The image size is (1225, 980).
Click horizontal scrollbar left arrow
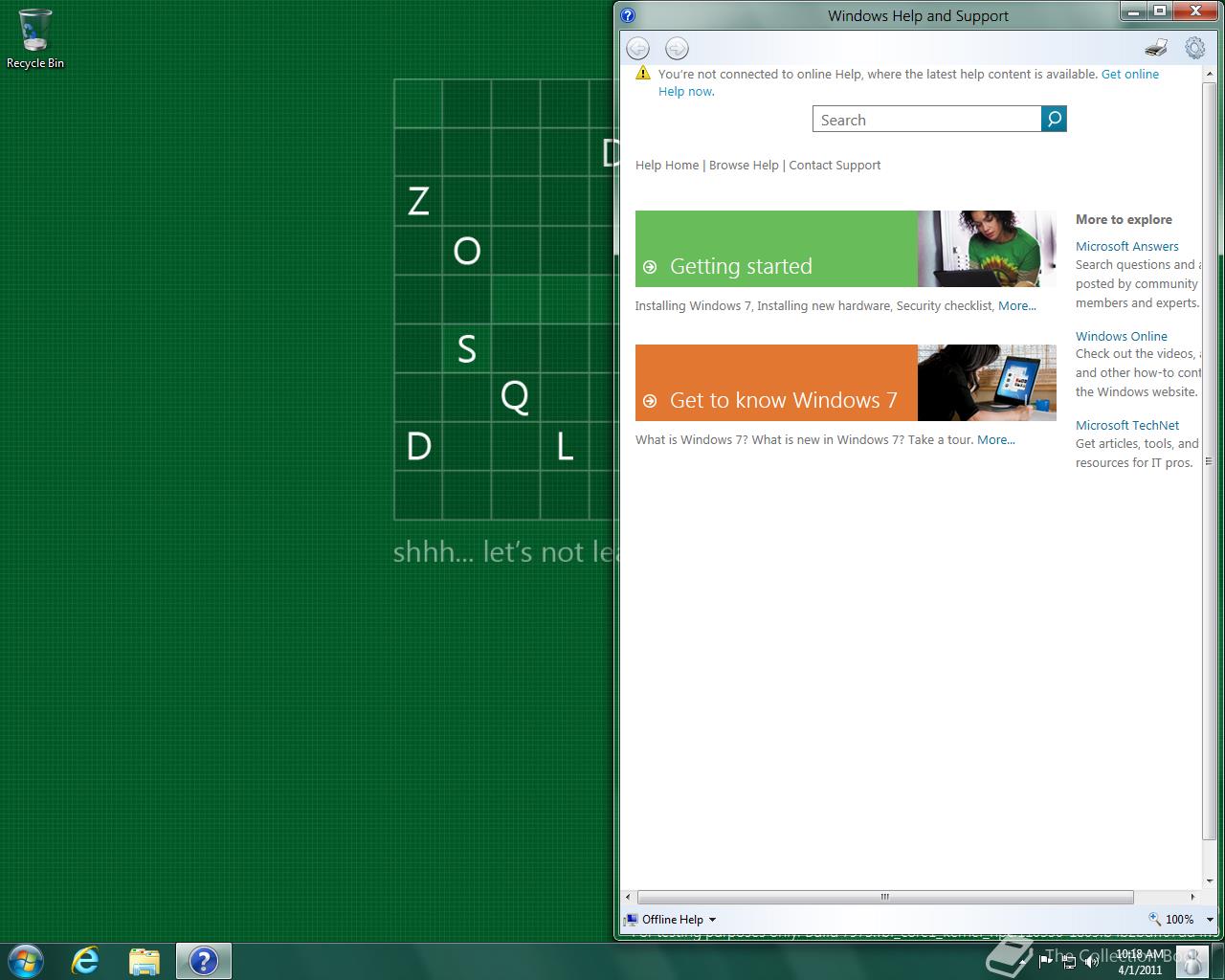pos(628,897)
